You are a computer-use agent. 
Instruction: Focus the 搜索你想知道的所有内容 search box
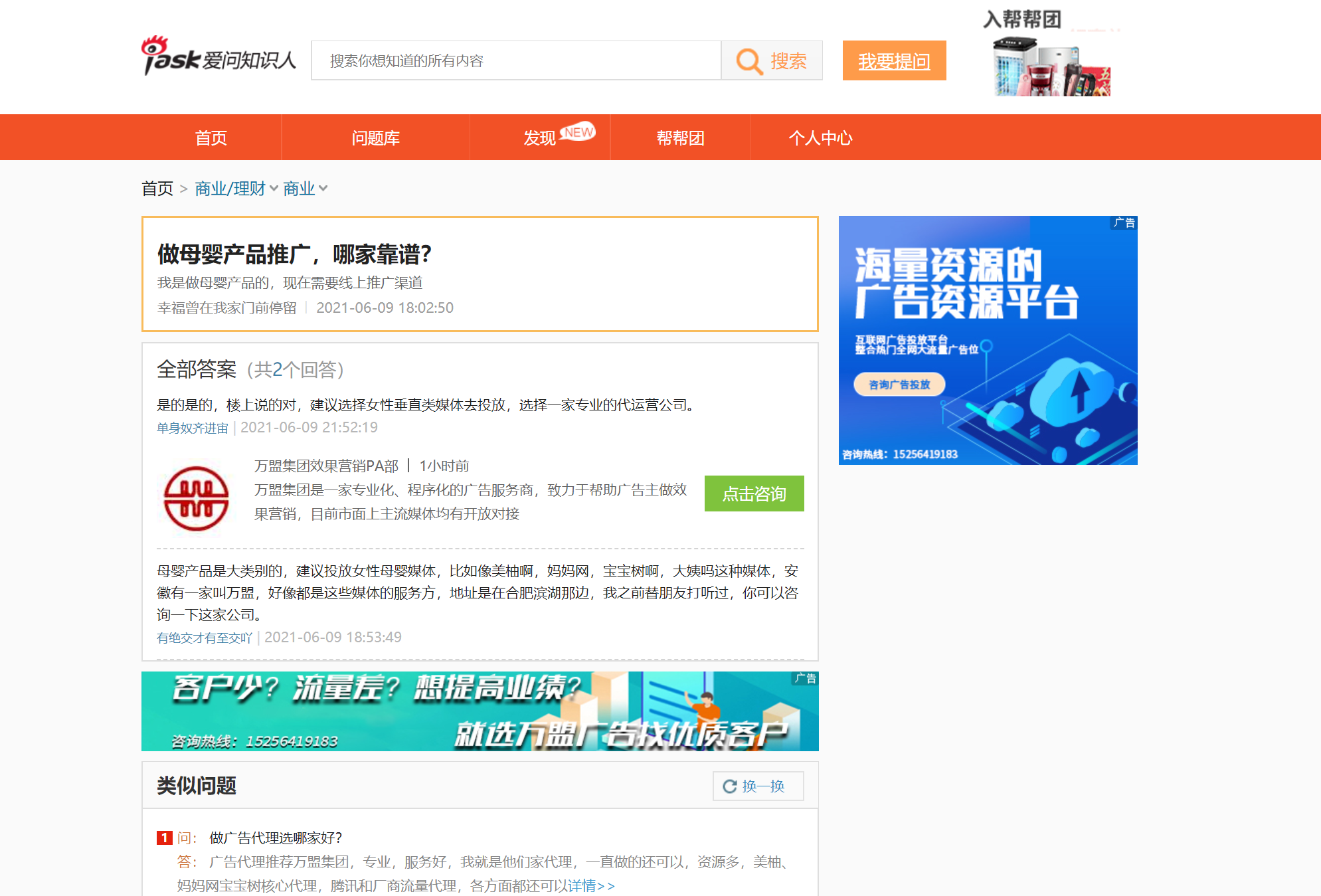click(516, 61)
